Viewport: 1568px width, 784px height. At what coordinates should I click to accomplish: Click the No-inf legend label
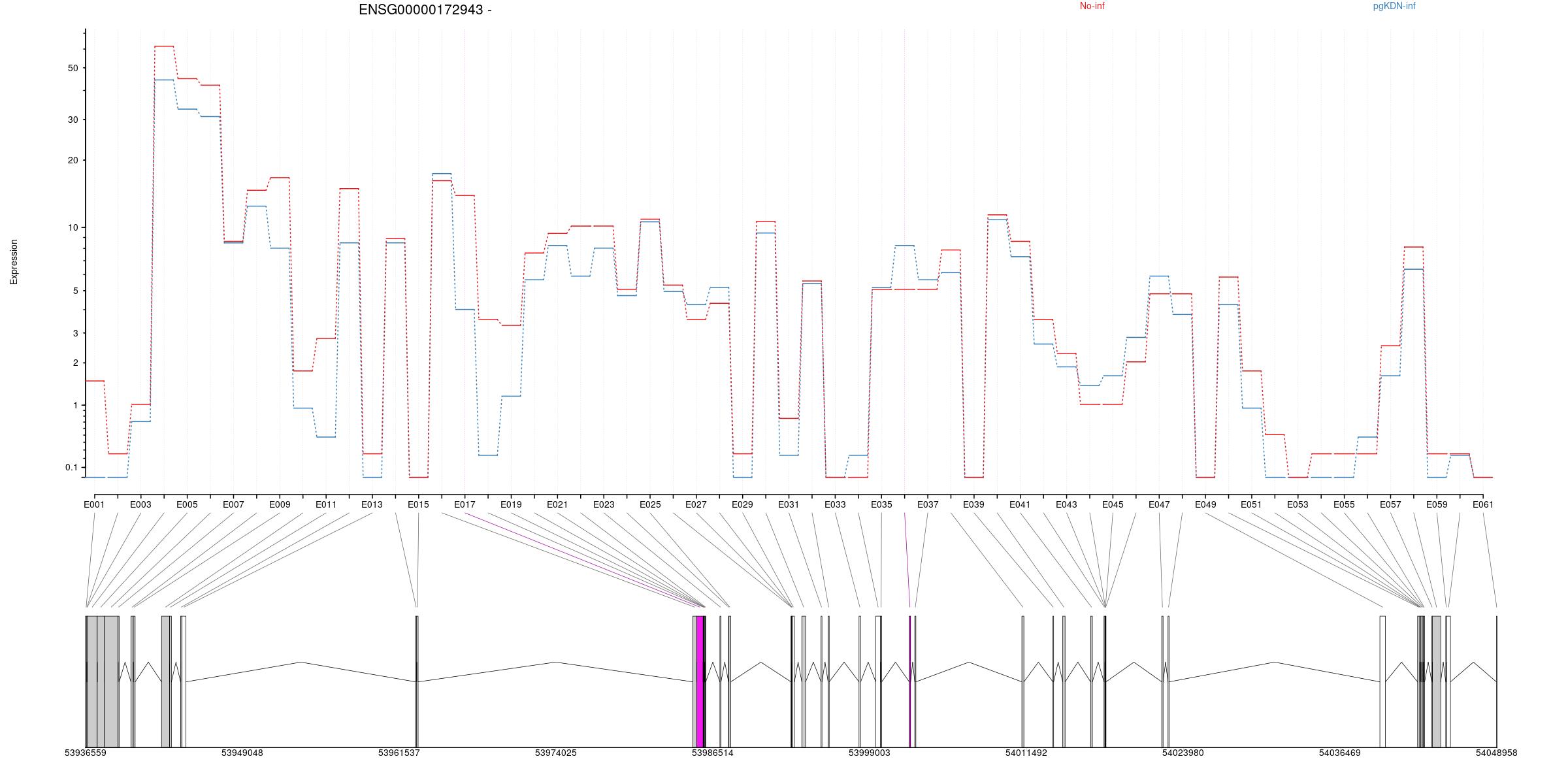pyautogui.click(x=1092, y=7)
